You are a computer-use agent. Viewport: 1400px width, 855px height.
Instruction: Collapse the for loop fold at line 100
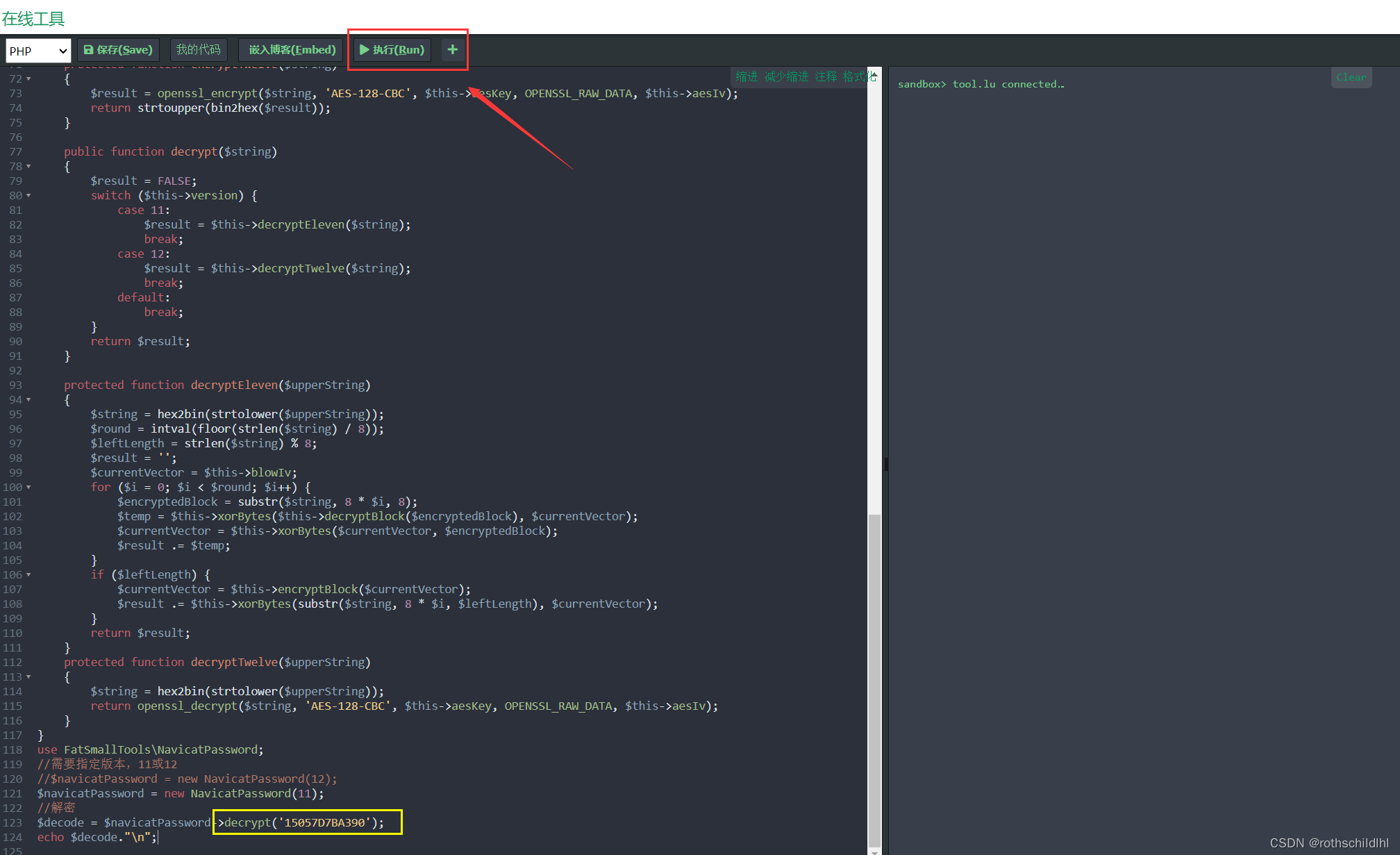pyautogui.click(x=28, y=488)
